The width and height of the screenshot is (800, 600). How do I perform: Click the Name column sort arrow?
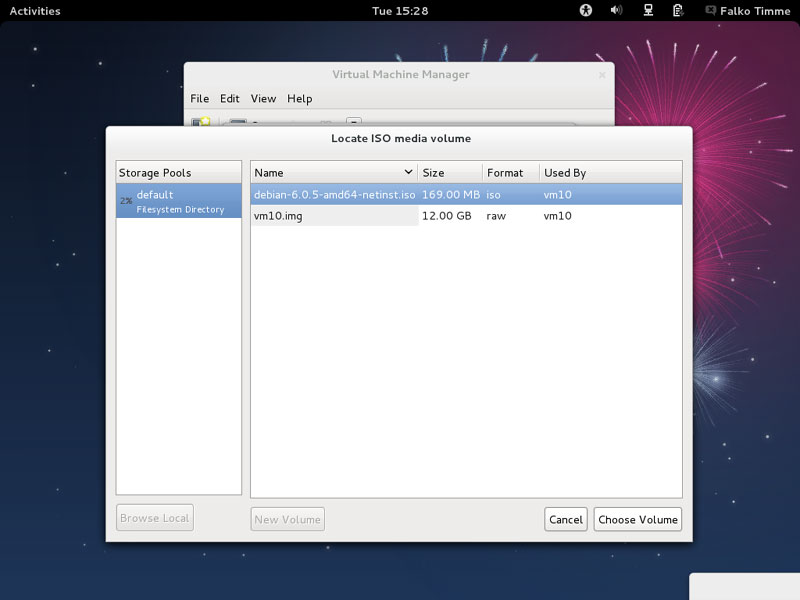408,172
